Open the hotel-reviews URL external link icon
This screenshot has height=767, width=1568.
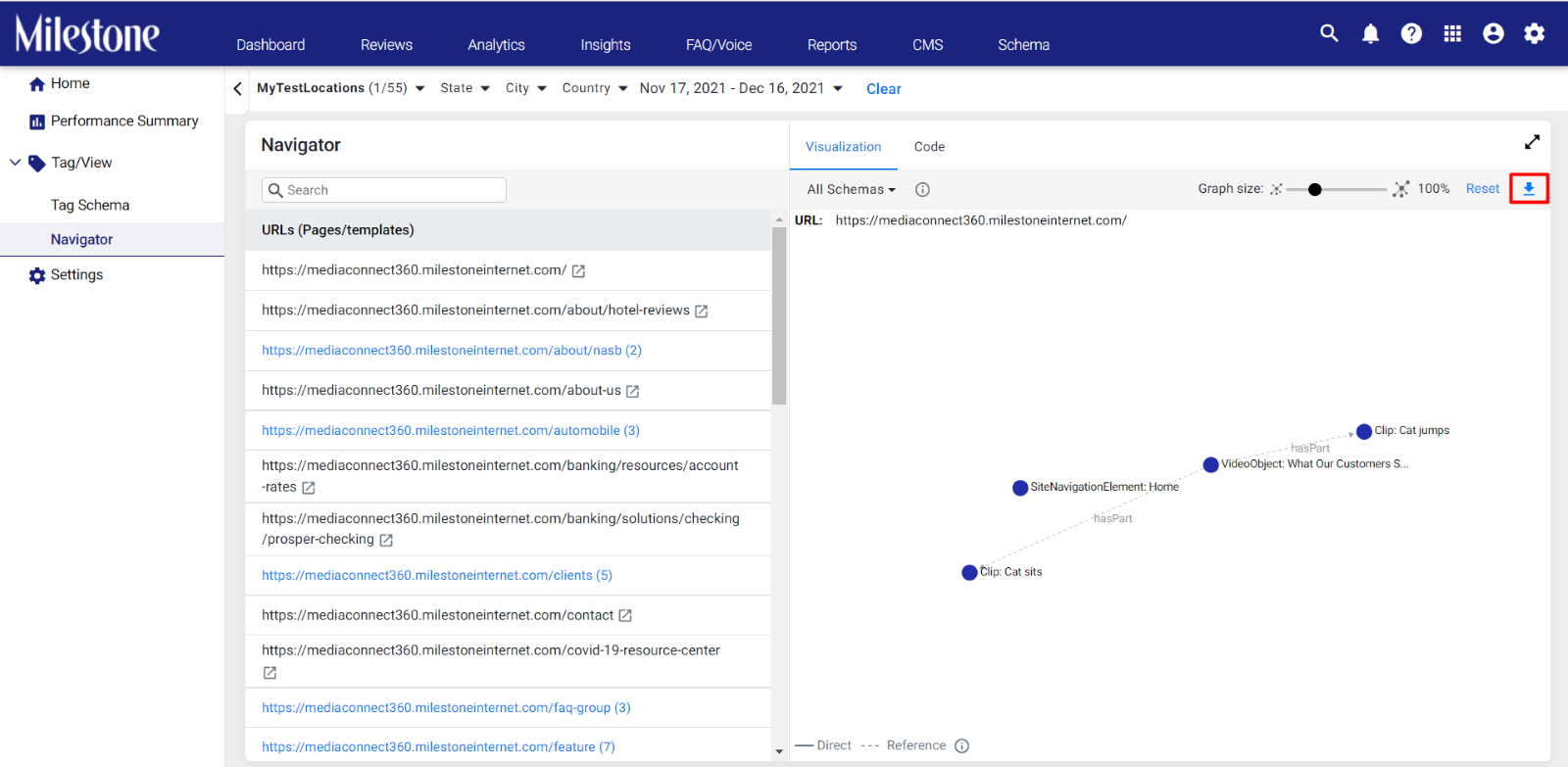[x=702, y=312]
